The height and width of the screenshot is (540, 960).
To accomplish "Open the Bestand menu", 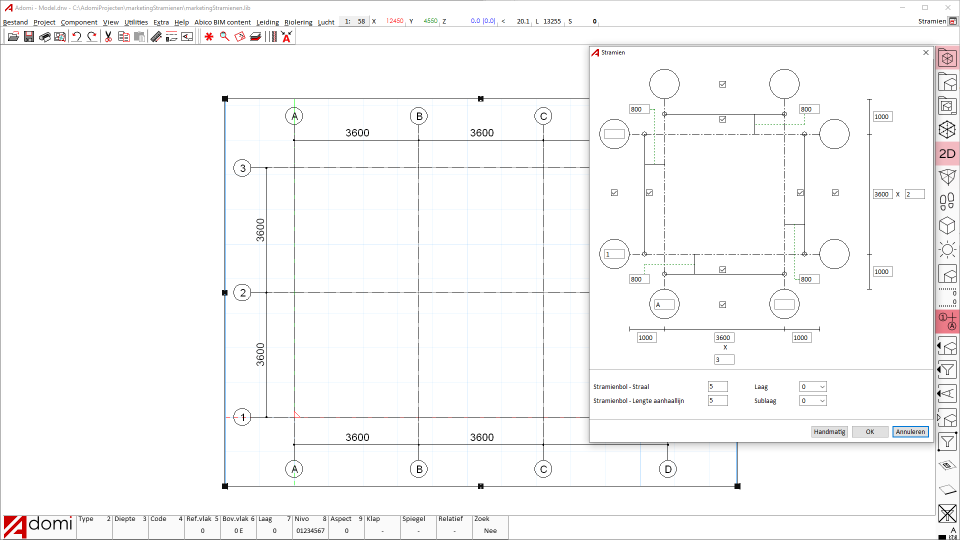I will click(15, 22).
